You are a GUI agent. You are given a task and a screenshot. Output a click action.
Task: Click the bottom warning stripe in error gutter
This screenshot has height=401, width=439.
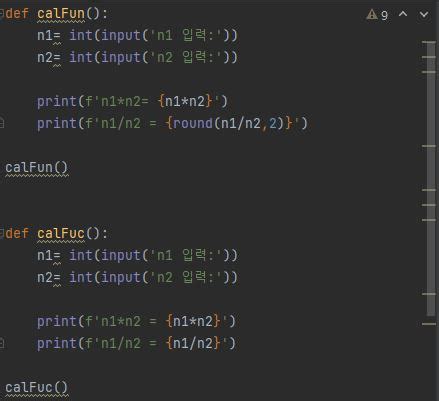tap(429, 324)
